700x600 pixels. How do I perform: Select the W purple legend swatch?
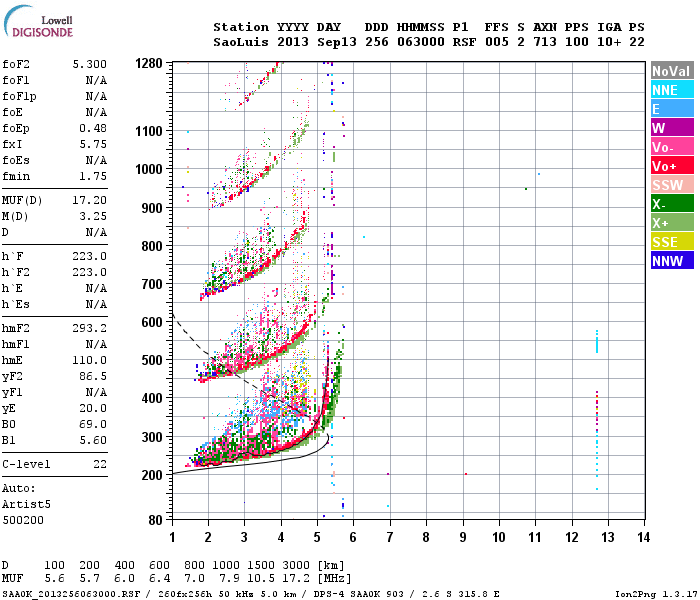(x=672, y=128)
